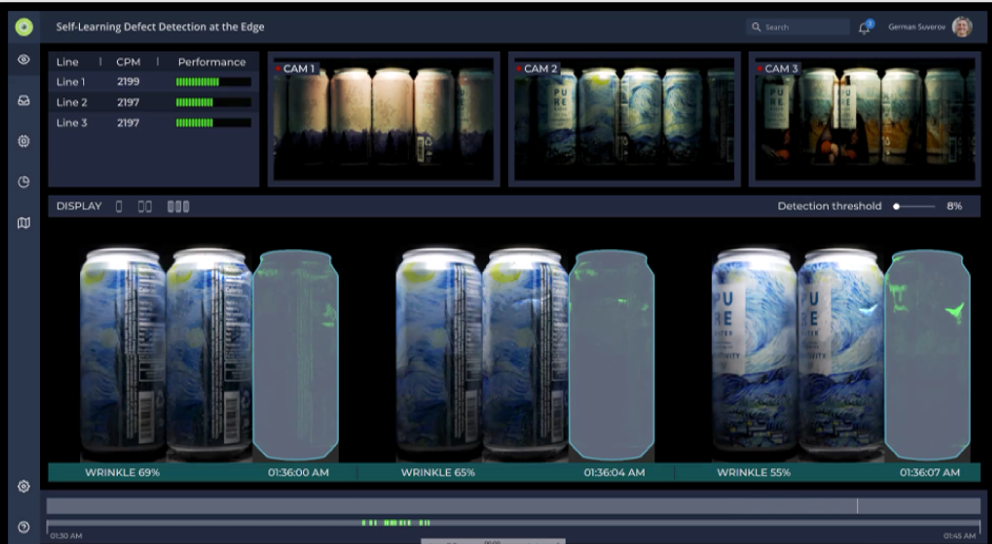The width and height of the screenshot is (992, 544).
Task: Sort by the Performance column header
Action: pyautogui.click(x=212, y=62)
